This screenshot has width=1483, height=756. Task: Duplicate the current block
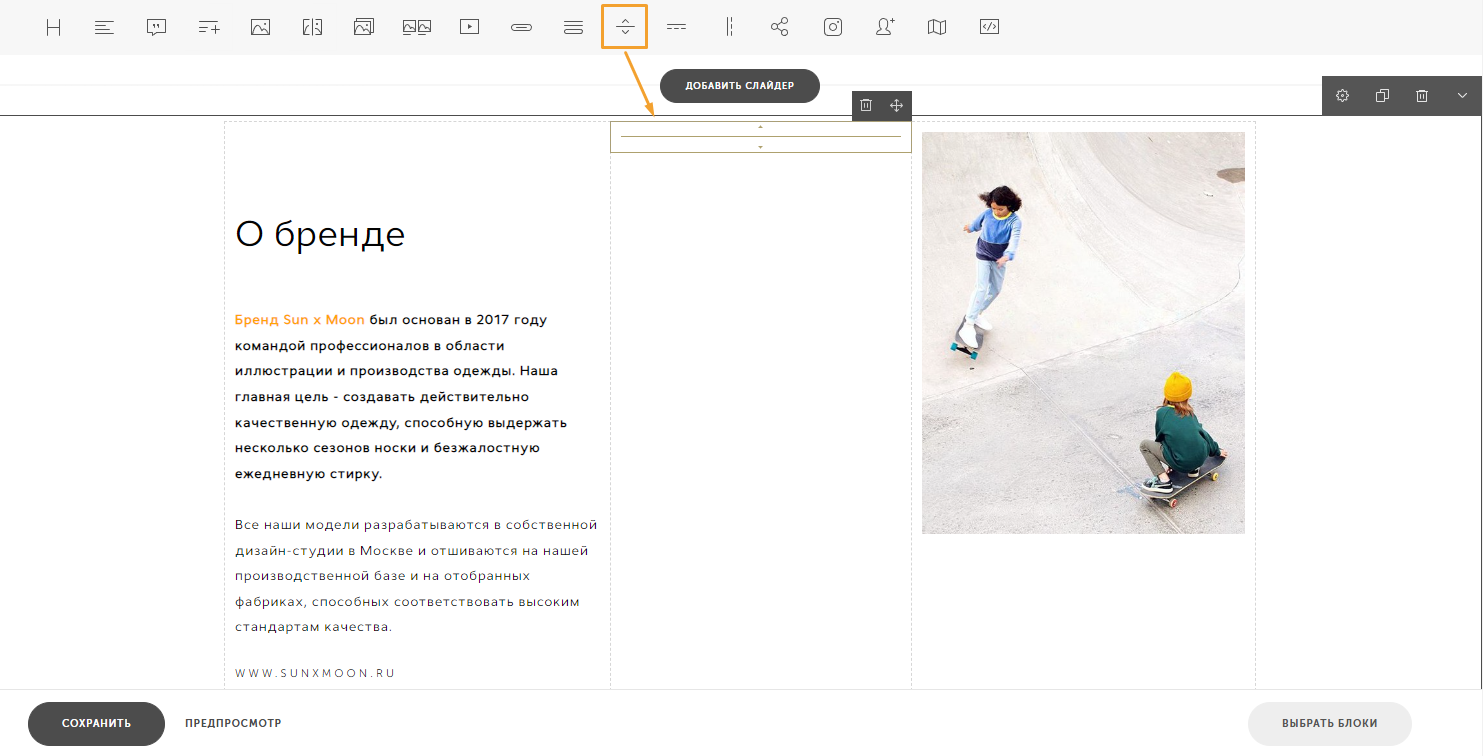[1382, 96]
